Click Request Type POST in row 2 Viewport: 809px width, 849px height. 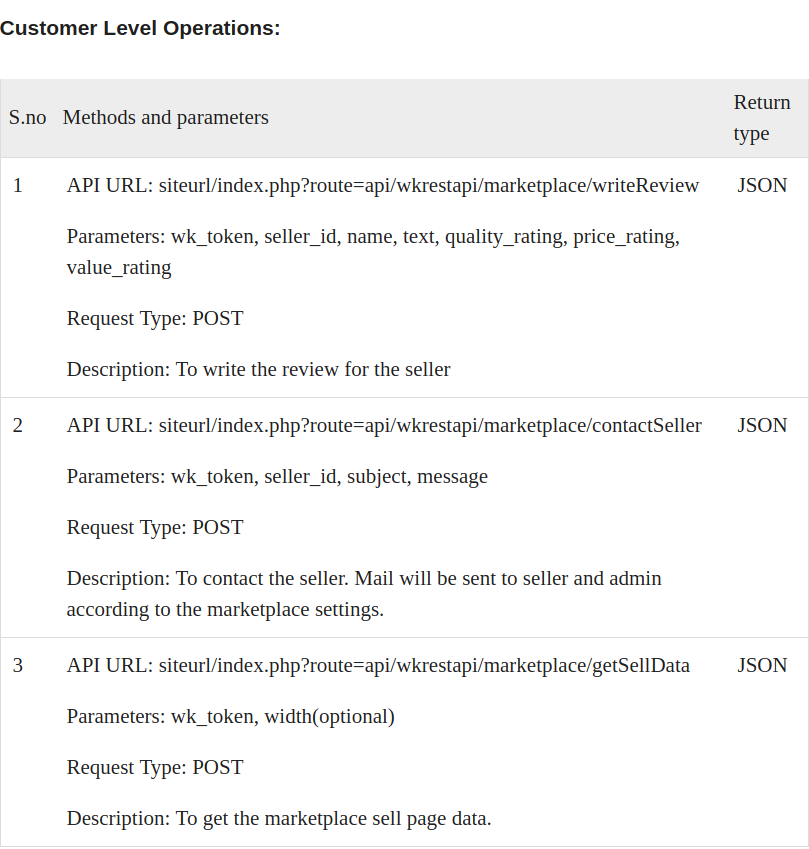point(155,527)
